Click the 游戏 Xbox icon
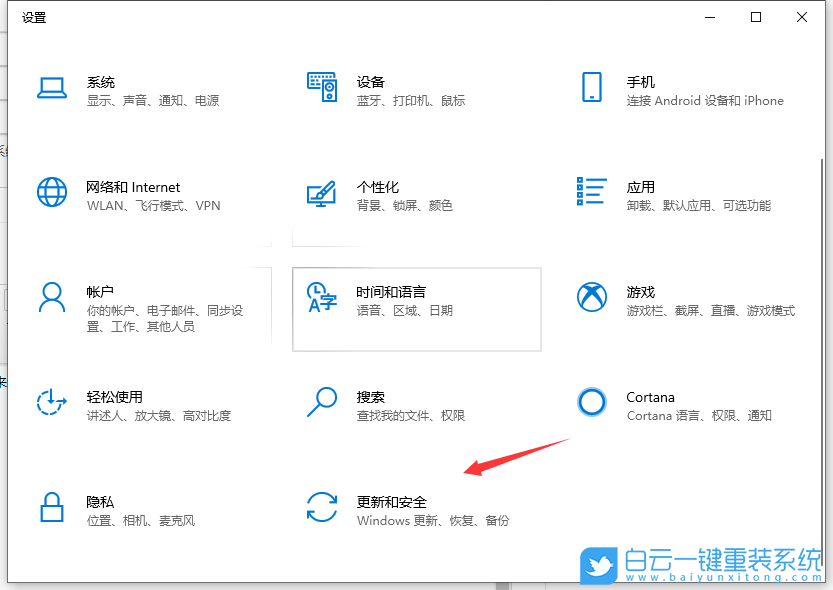This screenshot has height=590, width=833. 592,297
